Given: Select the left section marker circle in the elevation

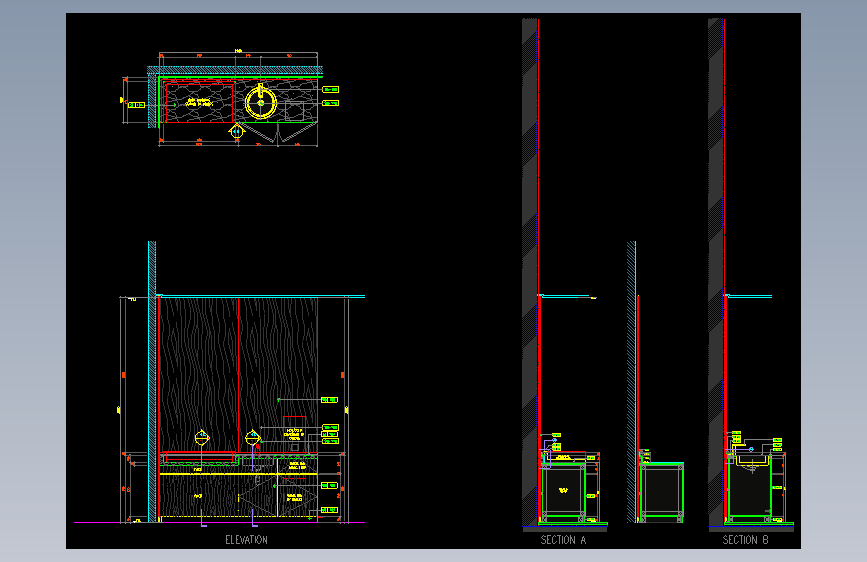Looking at the screenshot, I should click(202, 438).
